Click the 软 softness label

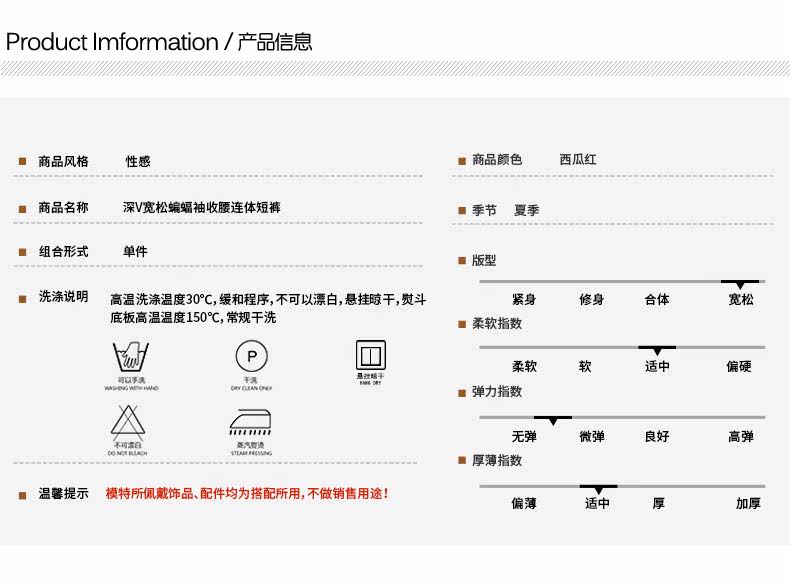585,366
